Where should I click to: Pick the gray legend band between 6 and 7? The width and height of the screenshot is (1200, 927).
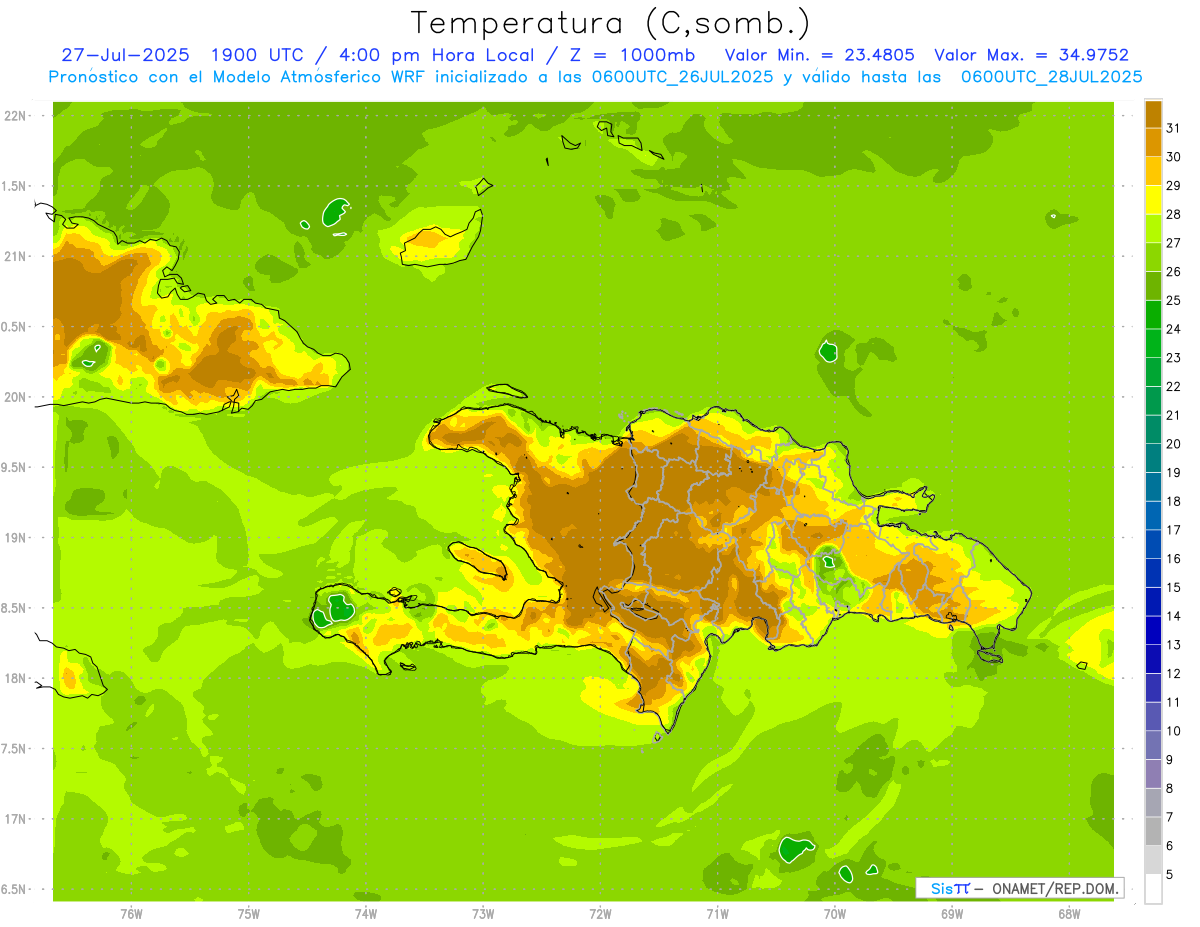coord(1153,831)
